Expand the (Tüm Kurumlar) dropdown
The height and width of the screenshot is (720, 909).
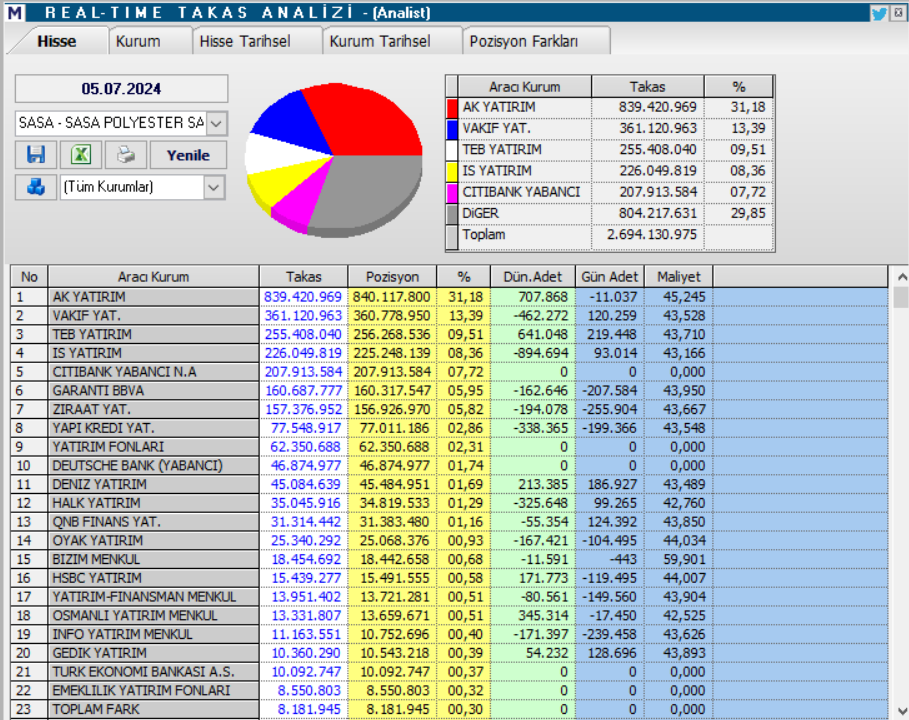click(x=213, y=188)
